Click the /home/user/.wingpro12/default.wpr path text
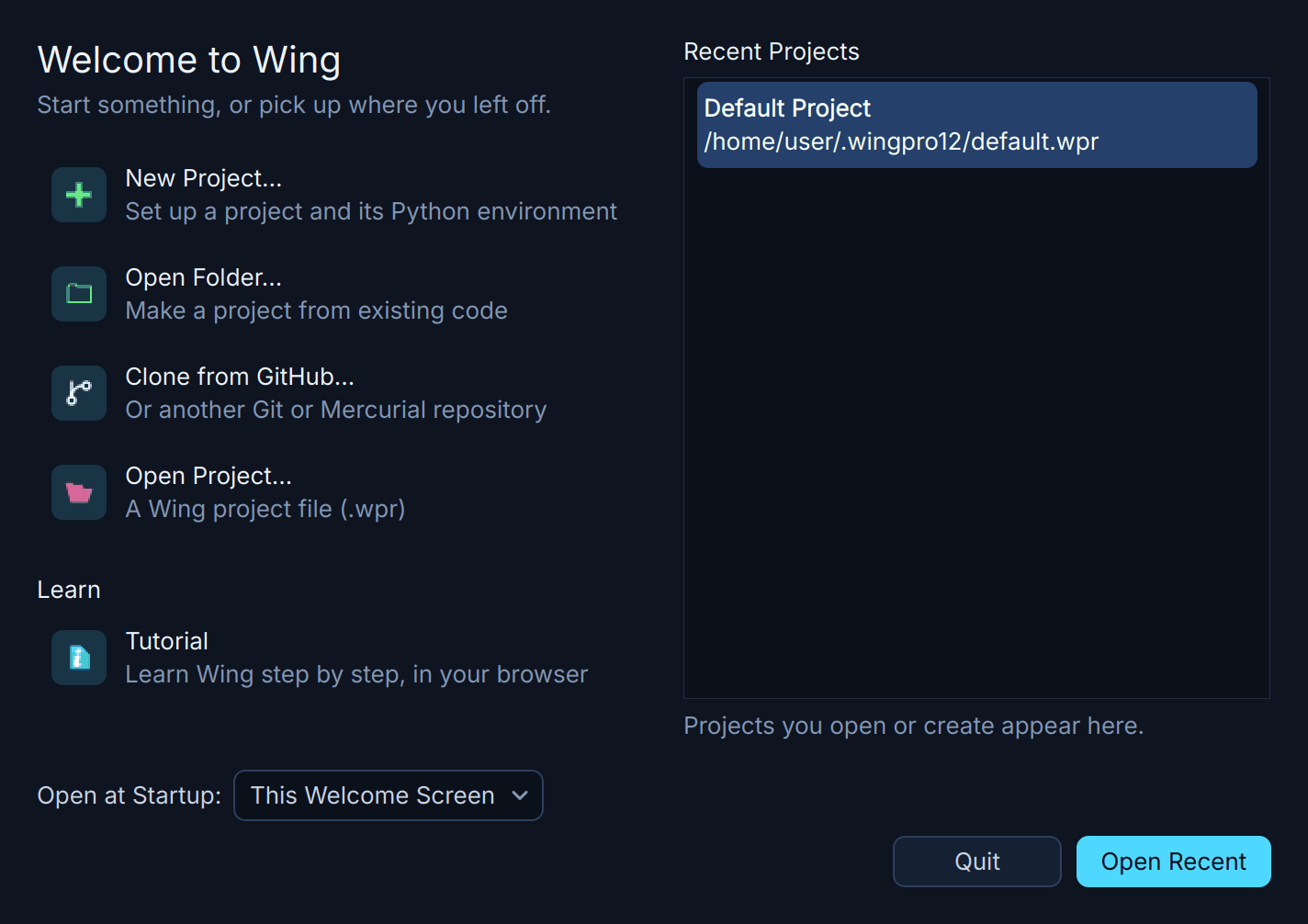The image size is (1308, 924). point(901,141)
